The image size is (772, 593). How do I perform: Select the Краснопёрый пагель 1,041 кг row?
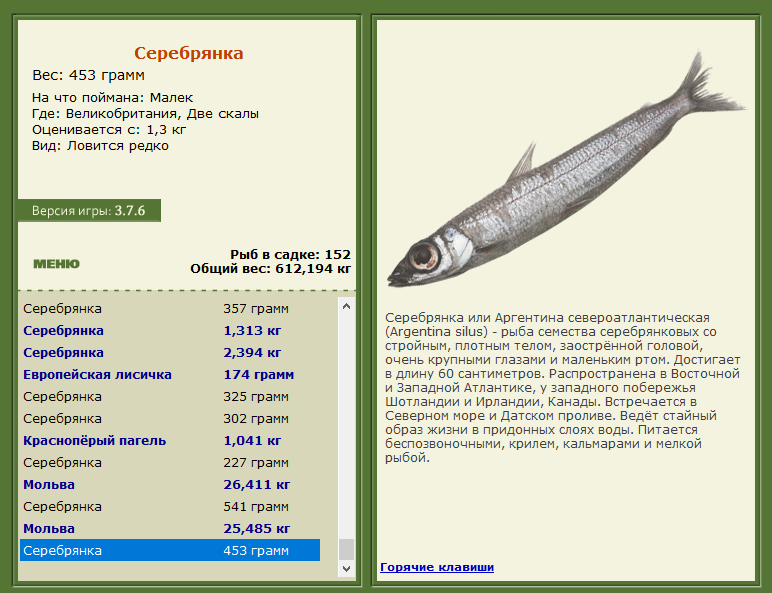pos(170,441)
